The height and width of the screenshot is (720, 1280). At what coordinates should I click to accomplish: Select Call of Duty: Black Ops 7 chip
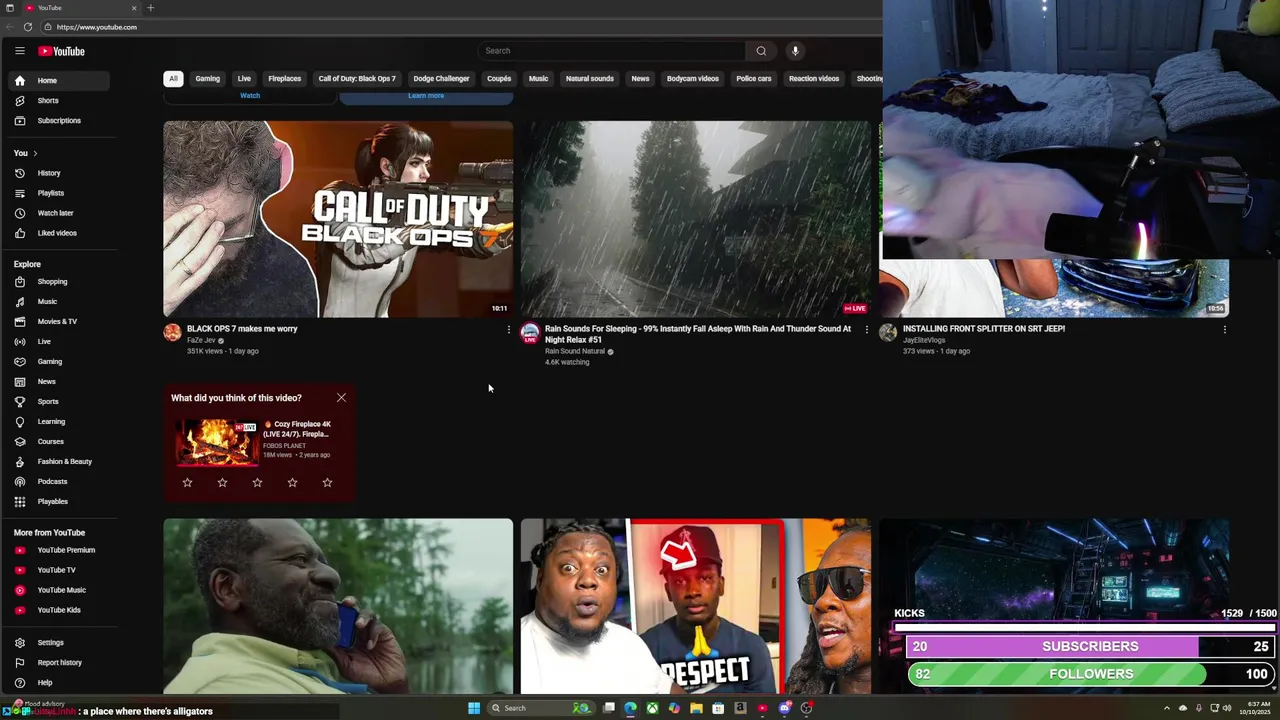[x=357, y=78]
